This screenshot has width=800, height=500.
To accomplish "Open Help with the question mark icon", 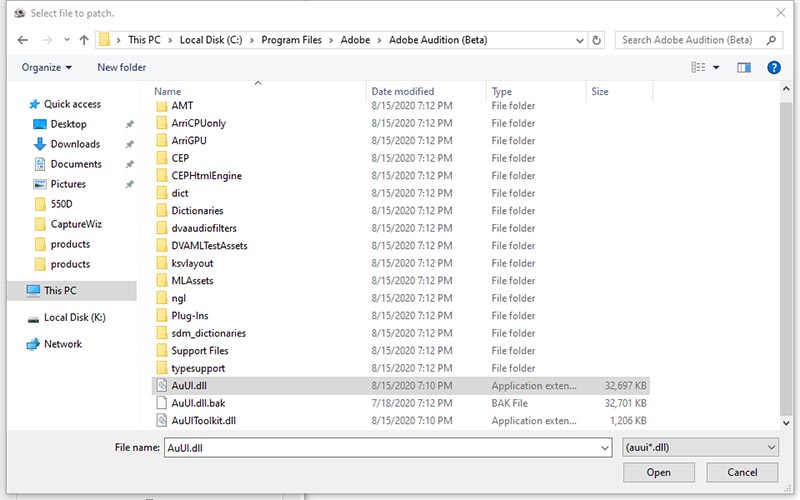I will (773, 67).
